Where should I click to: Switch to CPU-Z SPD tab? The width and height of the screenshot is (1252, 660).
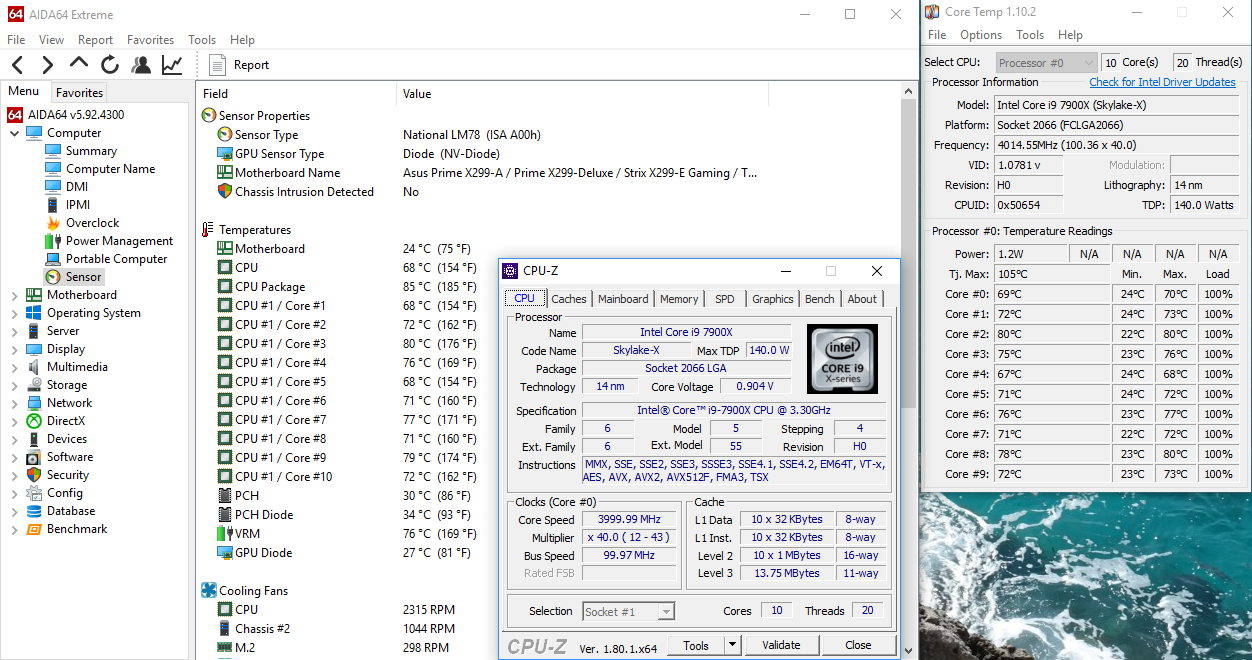[x=725, y=298]
